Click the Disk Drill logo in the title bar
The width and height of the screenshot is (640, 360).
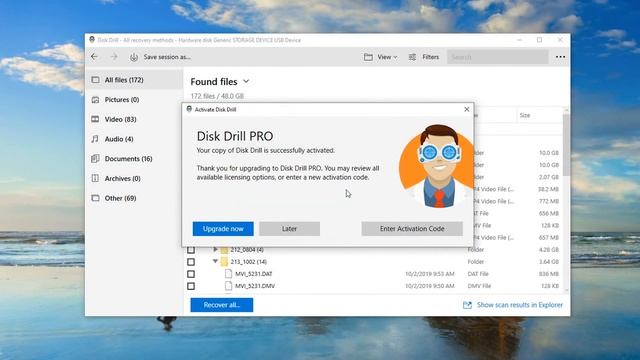coord(92,40)
